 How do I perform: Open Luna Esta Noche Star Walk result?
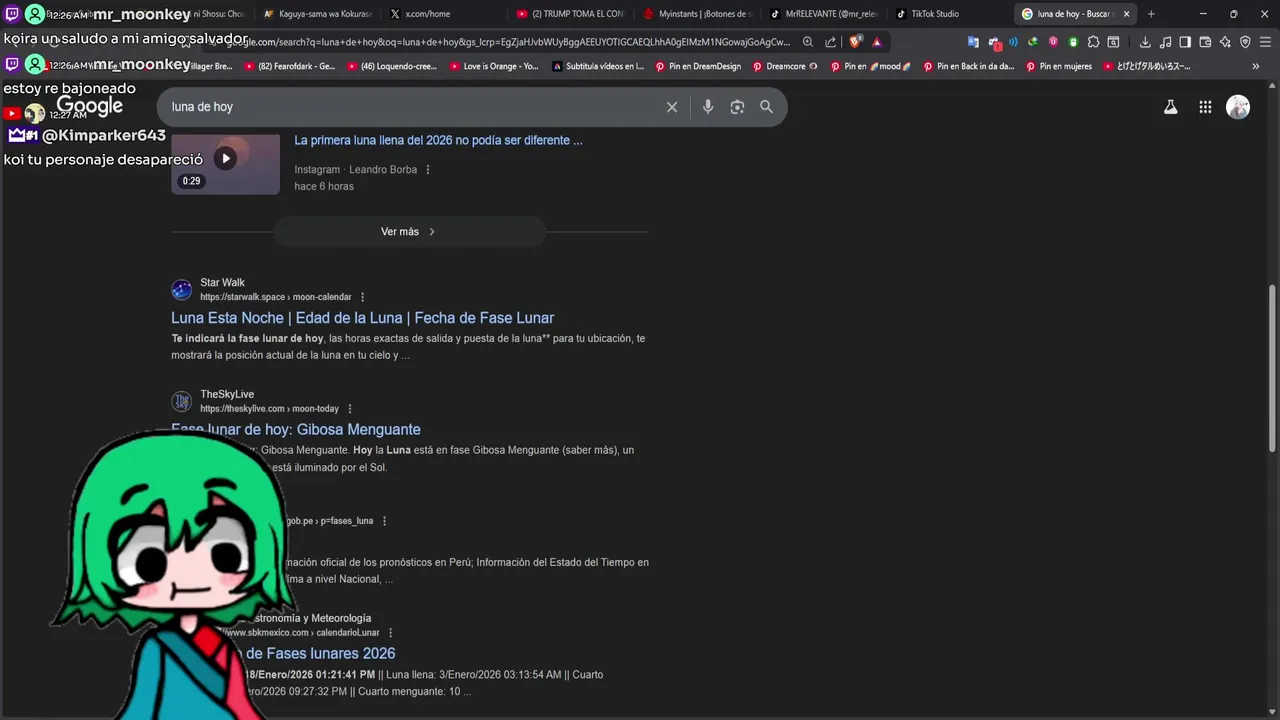tap(362, 318)
